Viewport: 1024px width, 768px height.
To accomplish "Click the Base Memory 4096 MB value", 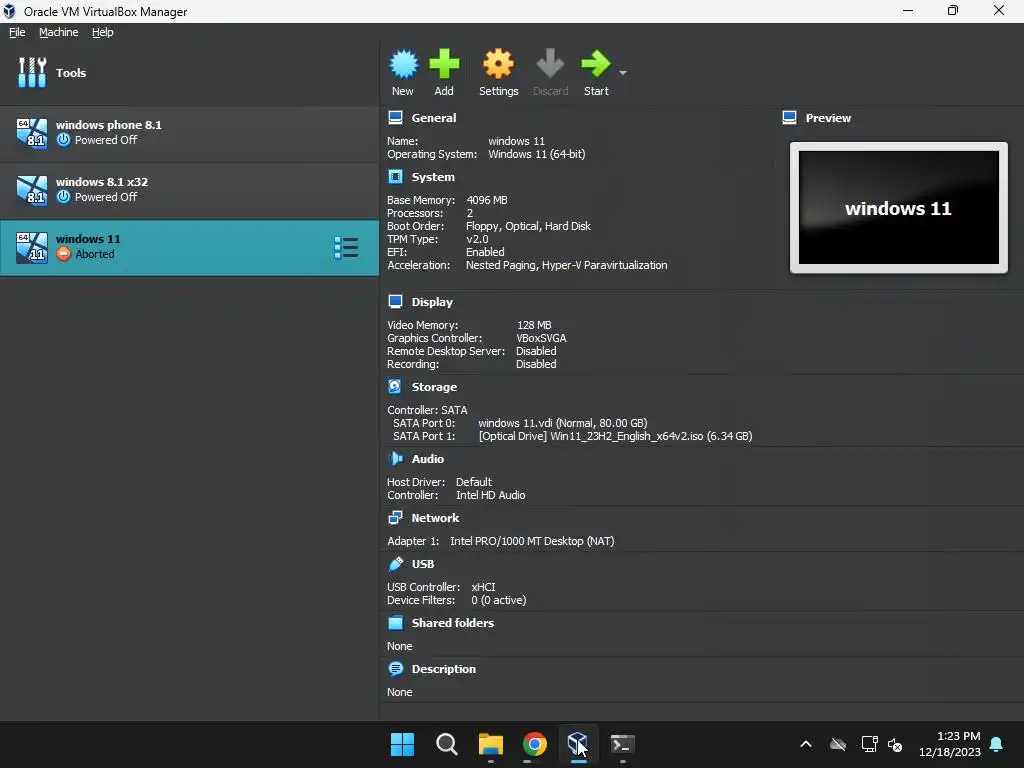I will click(x=487, y=200).
